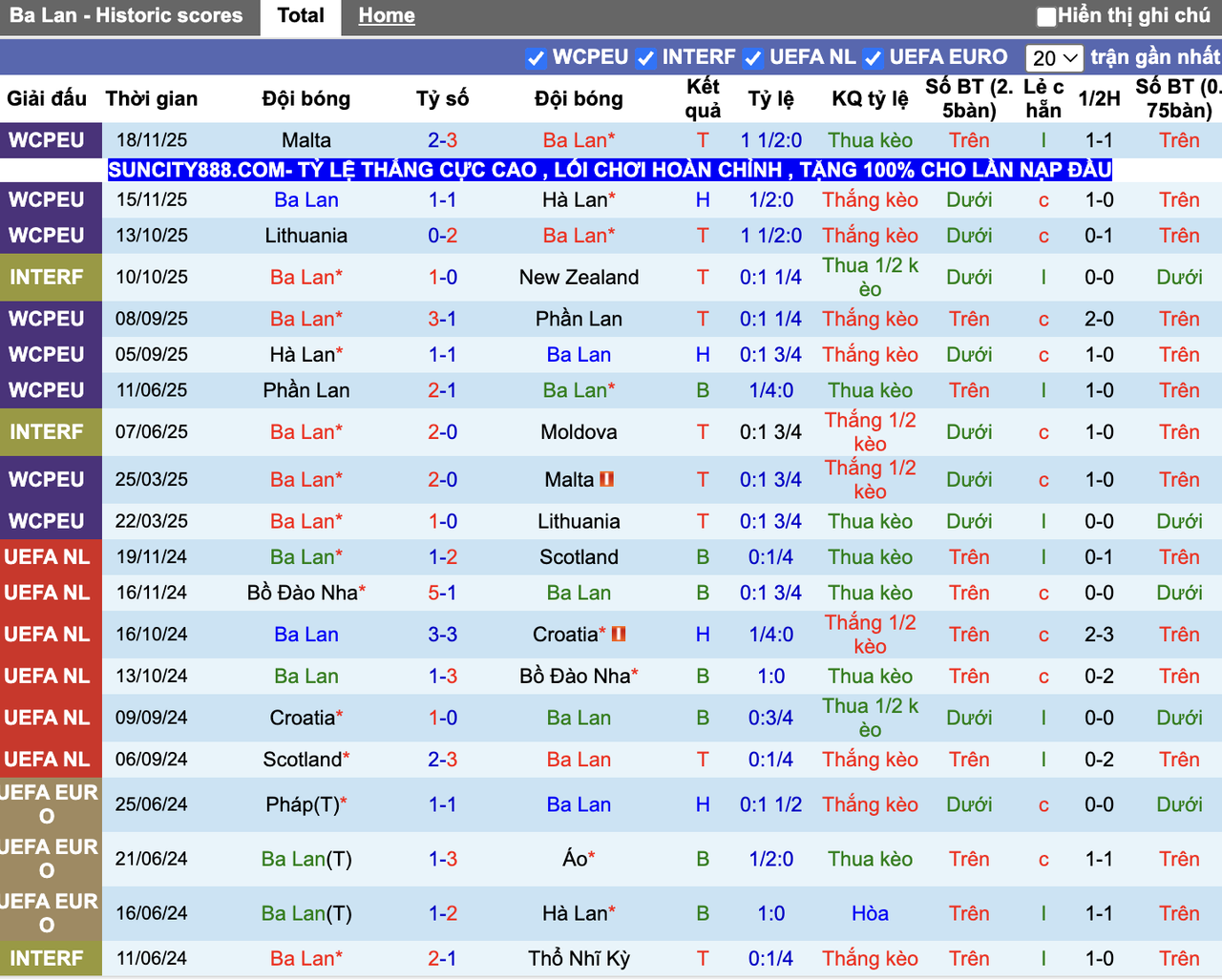Click Malta team name on 18/11/25
This screenshot has height=980, width=1222.
(x=306, y=140)
